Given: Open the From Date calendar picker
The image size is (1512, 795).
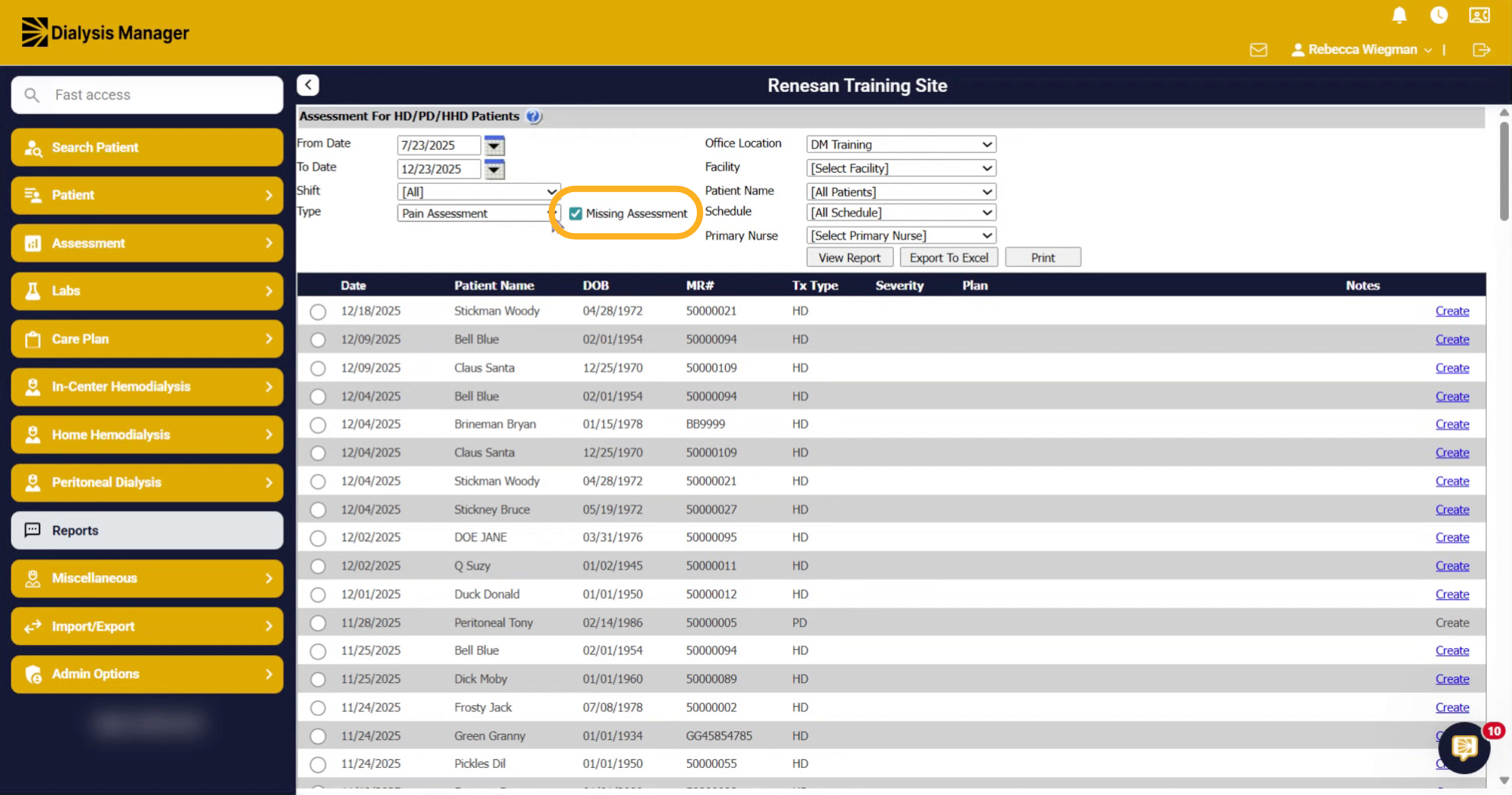Looking at the screenshot, I should pos(495,146).
